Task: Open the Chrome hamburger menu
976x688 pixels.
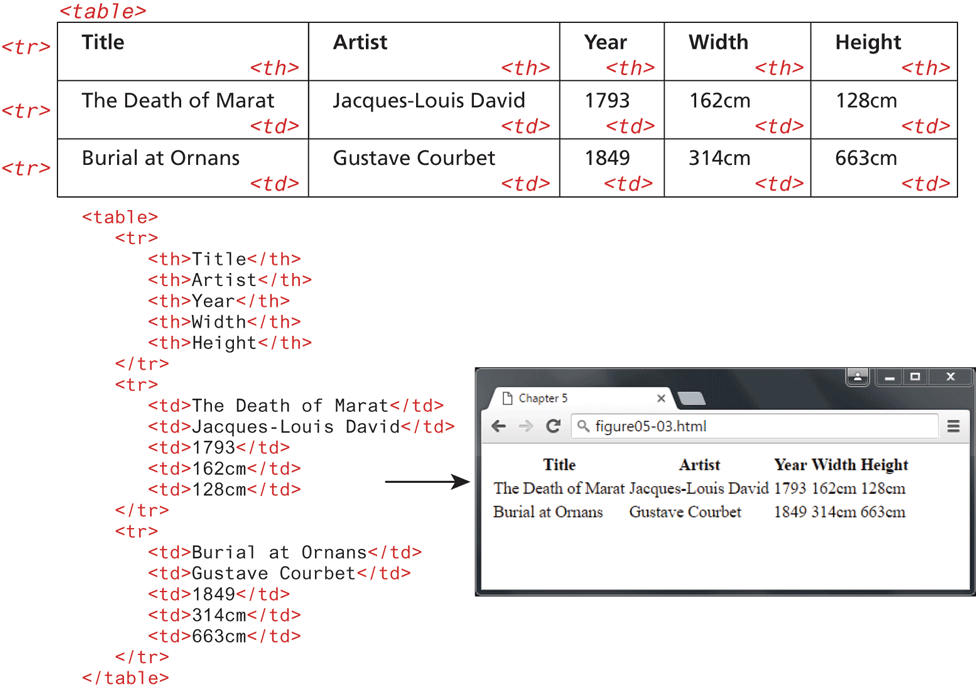Action: click(954, 427)
